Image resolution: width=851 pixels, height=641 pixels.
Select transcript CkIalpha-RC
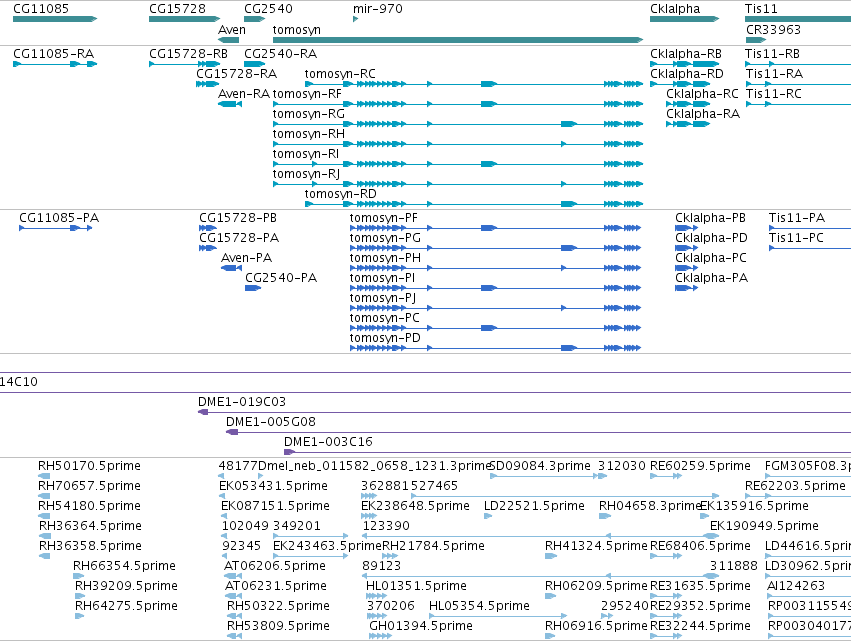tap(702, 94)
